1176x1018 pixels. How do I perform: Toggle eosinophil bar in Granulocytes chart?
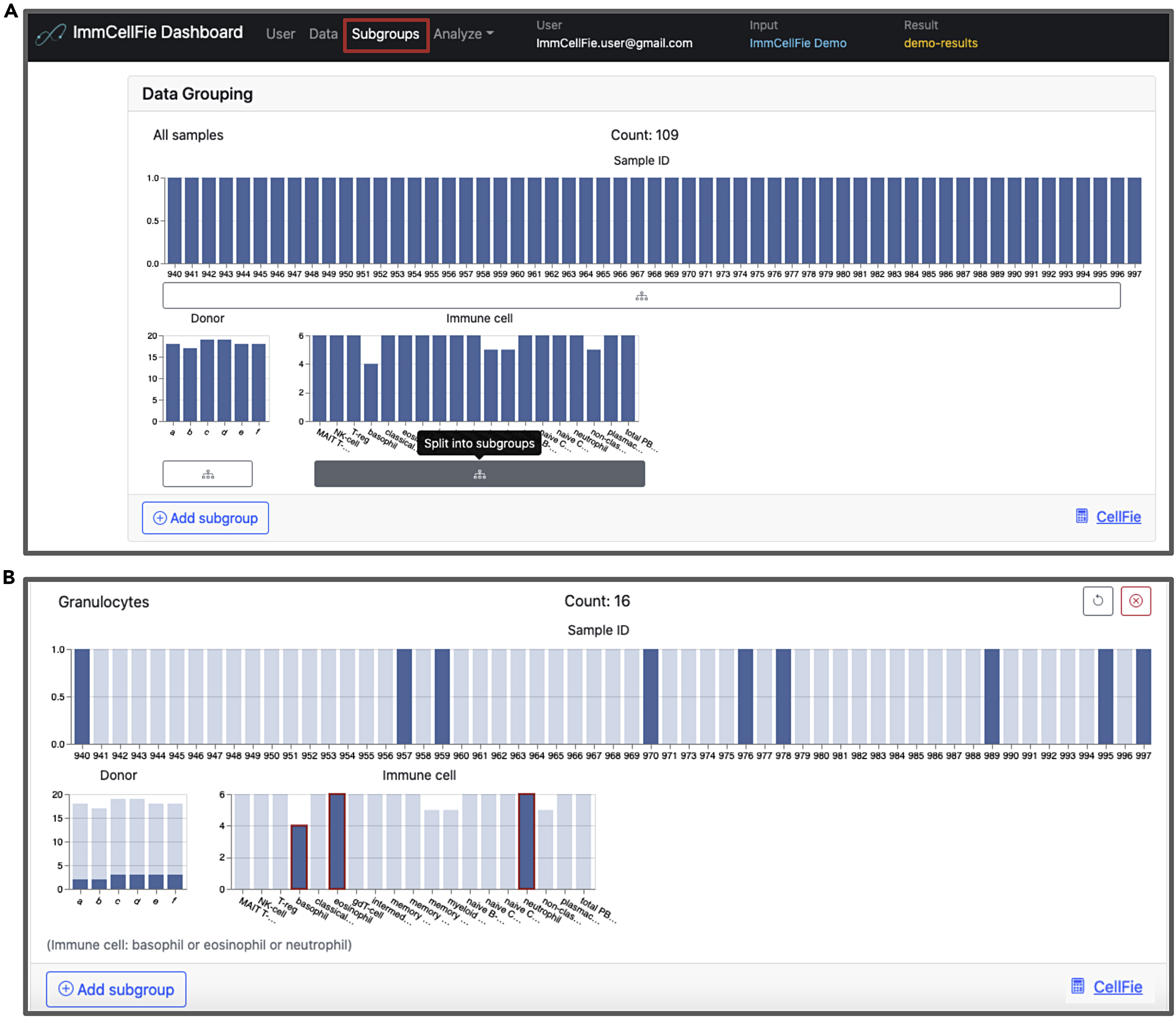click(337, 841)
